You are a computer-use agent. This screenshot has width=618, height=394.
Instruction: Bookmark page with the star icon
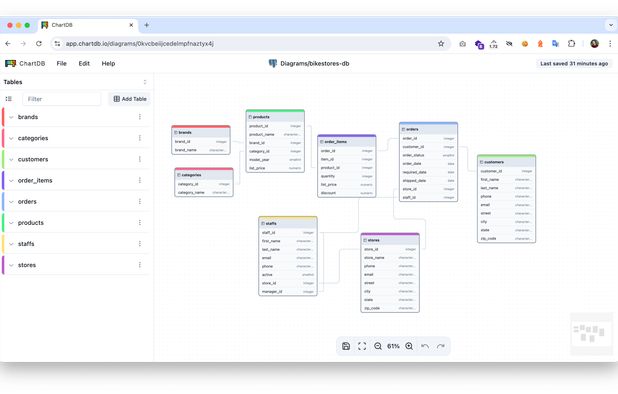pos(441,44)
